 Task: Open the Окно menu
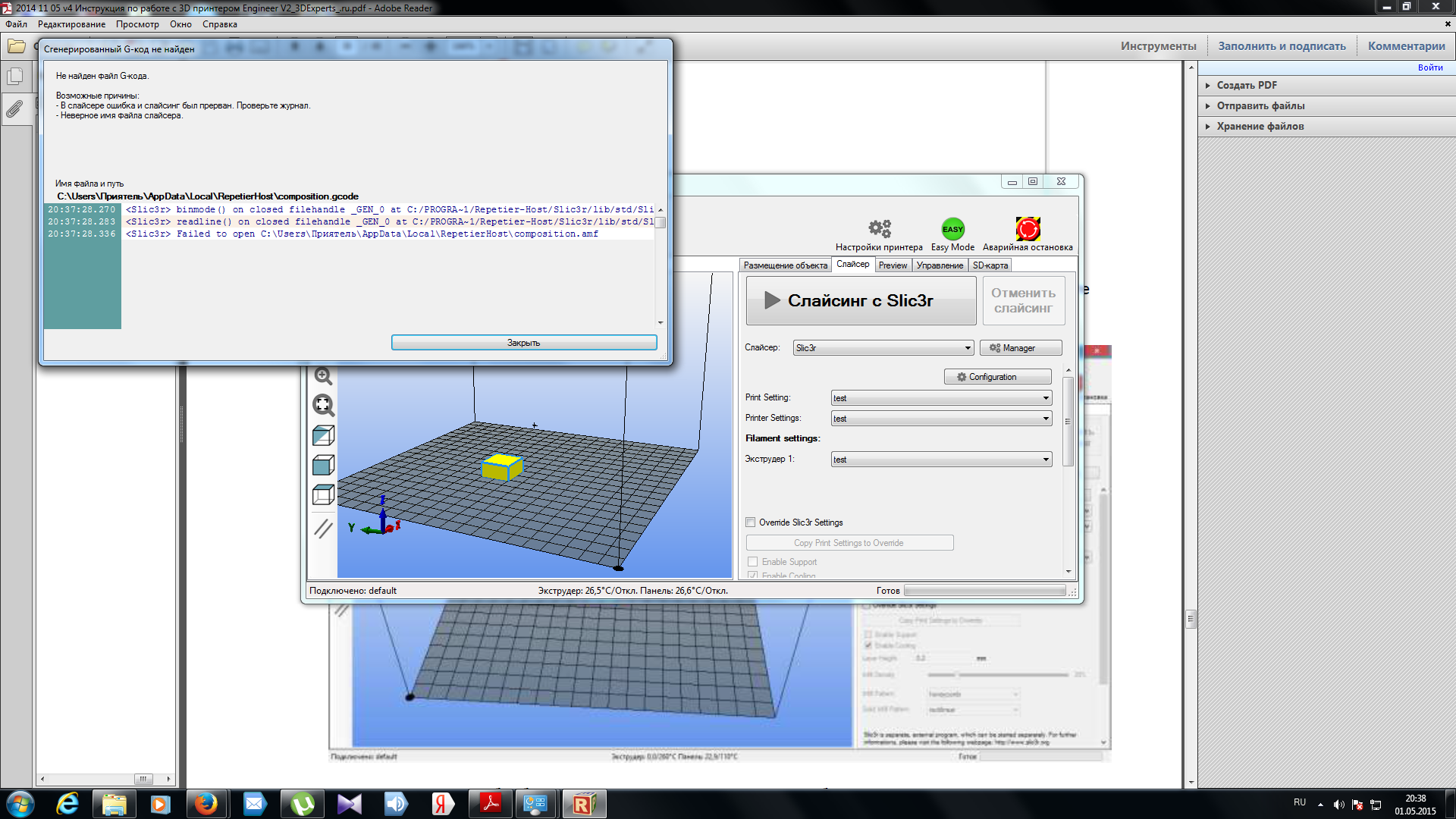(180, 24)
